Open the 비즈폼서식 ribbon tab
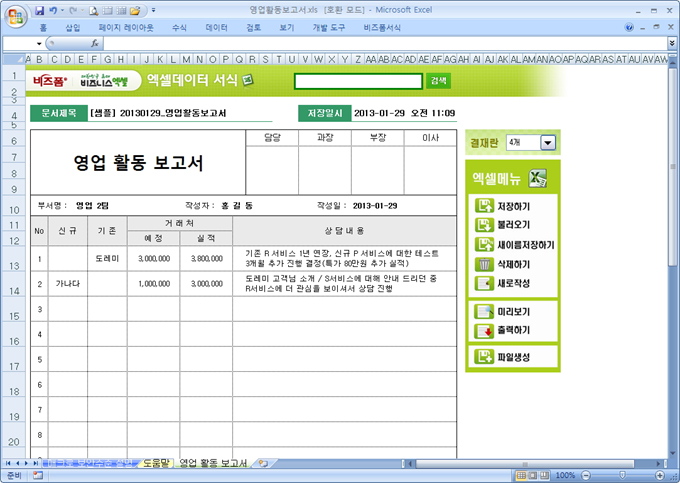This screenshot has width=680, height=483. [382, 28]
